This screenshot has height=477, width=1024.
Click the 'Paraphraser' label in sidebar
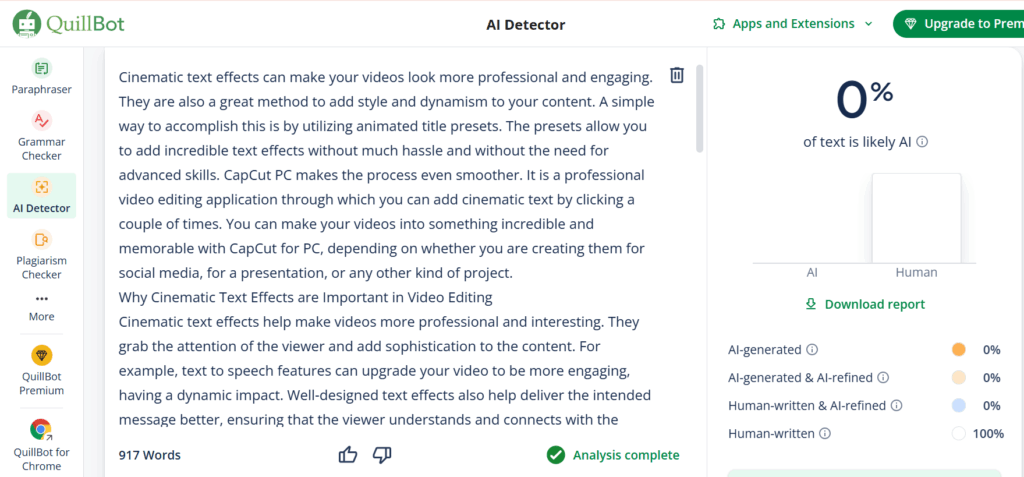coord(41,90)
